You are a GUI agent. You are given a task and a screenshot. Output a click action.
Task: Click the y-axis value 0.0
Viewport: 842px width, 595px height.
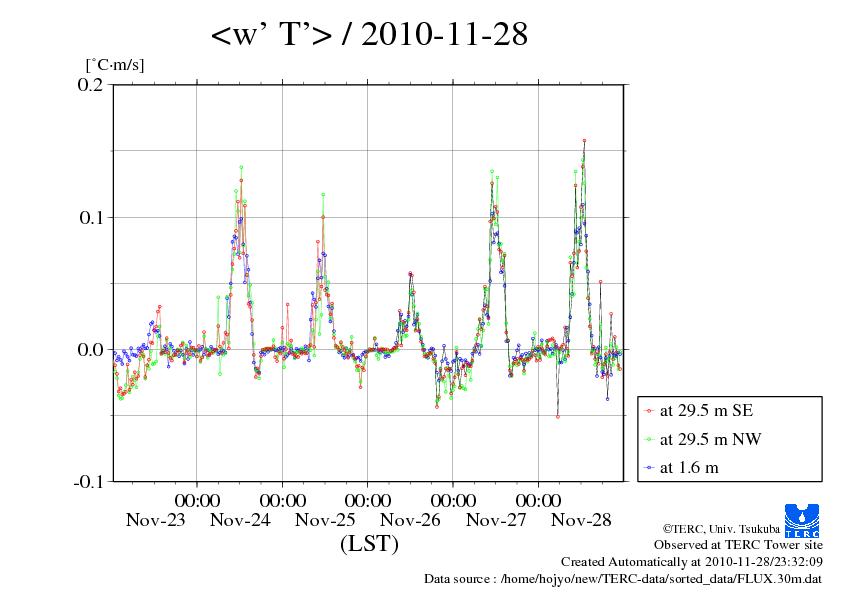click(x=90, y=350)
